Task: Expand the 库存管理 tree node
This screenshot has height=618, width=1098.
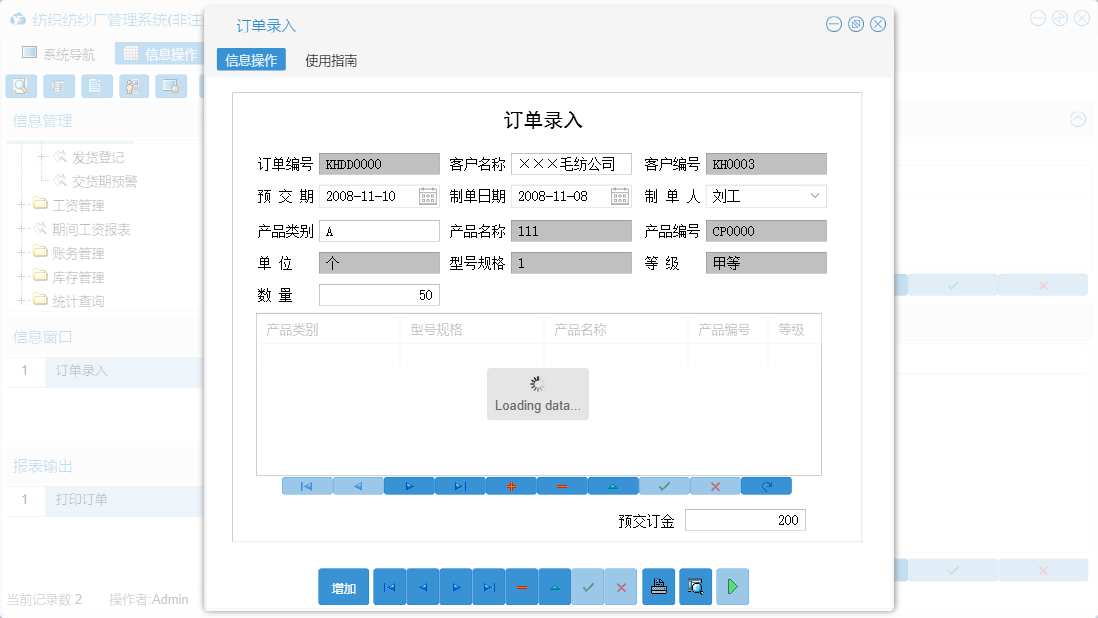Action: pos(23,276)
